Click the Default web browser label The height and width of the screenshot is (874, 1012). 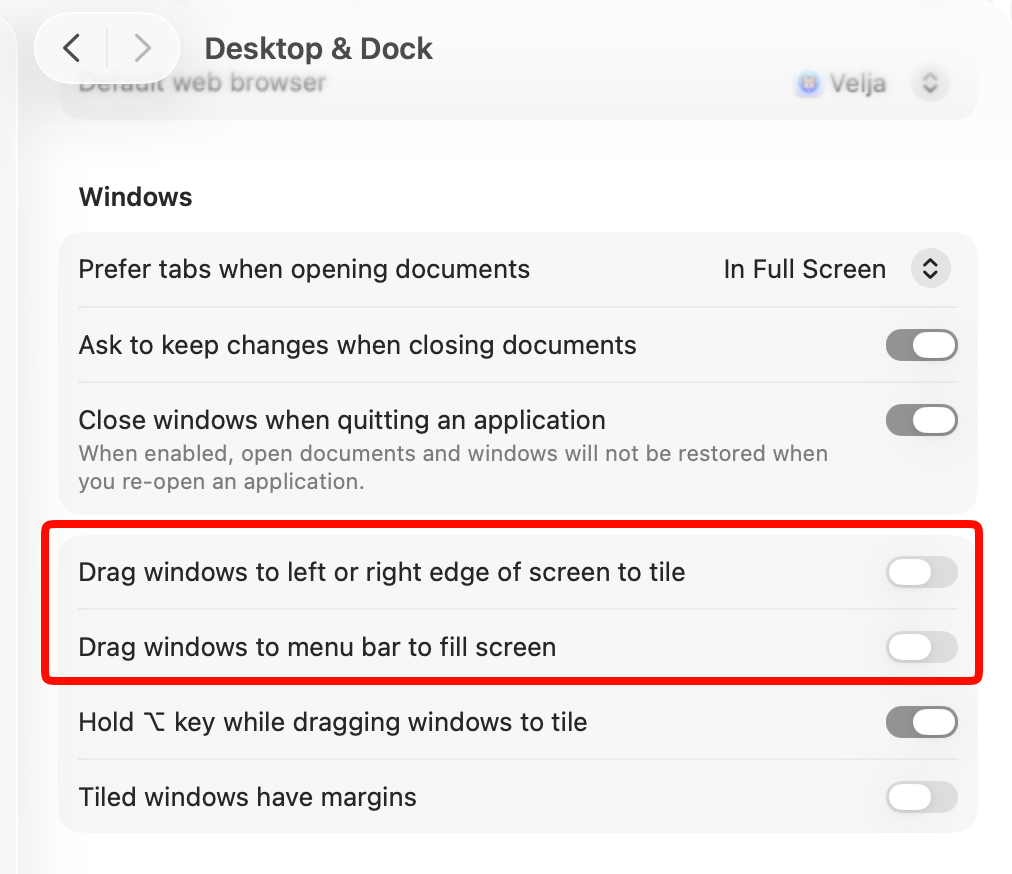pyautogui.click(x=202, y=83)
